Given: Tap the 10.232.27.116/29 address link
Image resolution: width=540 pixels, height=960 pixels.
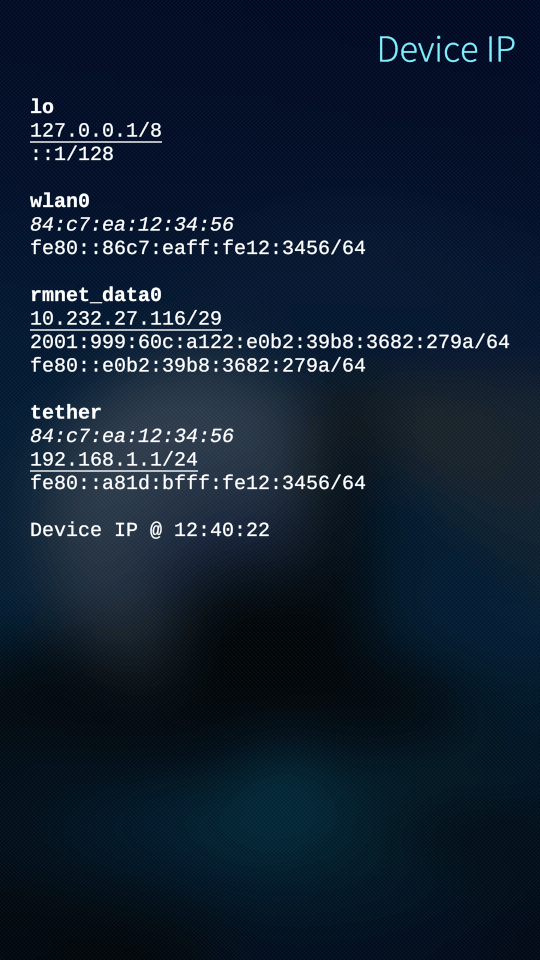Looking at the screenshot, I should pyautogui.click(x=126, y=318).
